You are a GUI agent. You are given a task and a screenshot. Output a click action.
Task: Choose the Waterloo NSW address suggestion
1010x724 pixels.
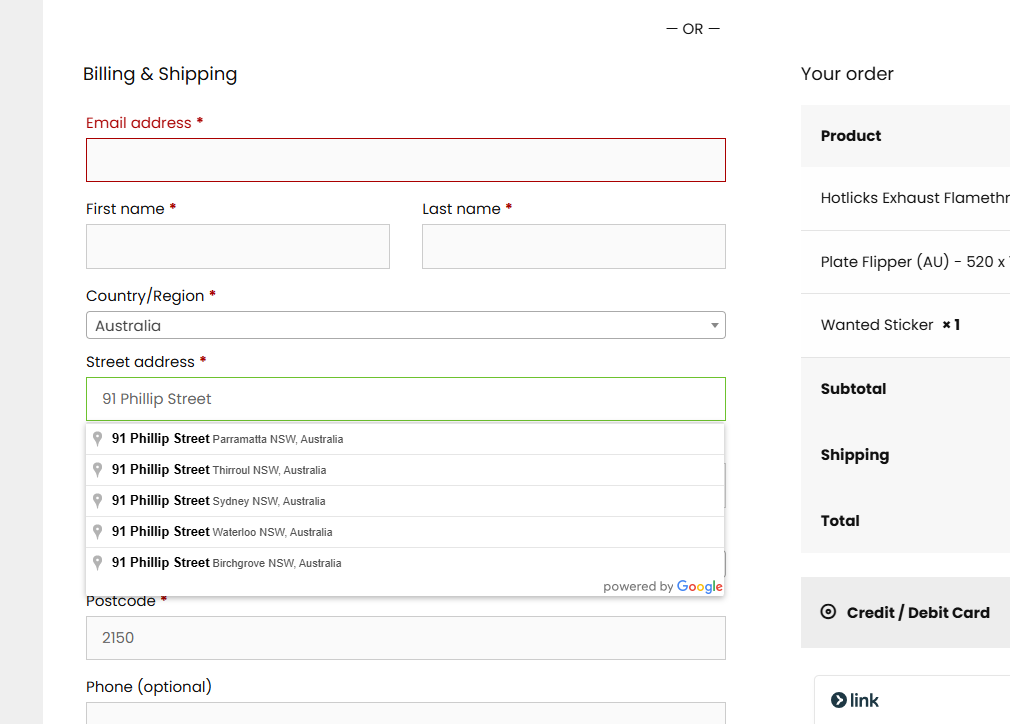(x=405, y=531)
